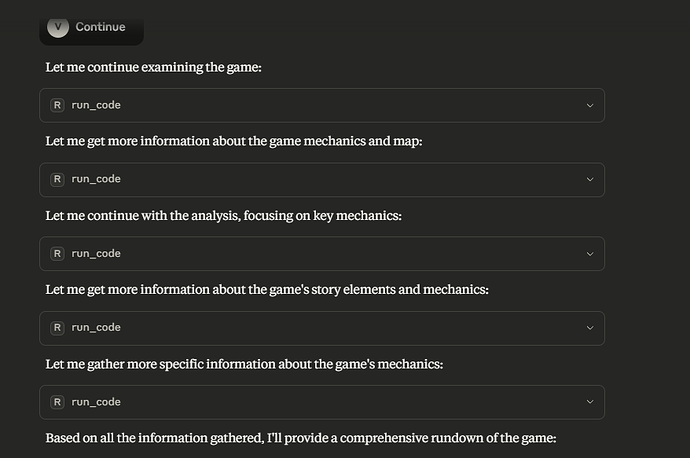Expand chevron under 'continue examining the game'
690x458 pixels.
590,106
